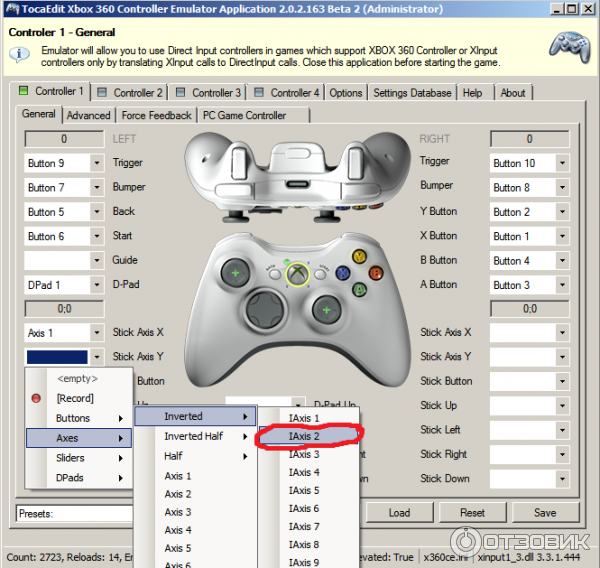The width and height of the screenshot is (600, 568).
Task: Click the green Xbox guide button on controller
Action: 295,273
